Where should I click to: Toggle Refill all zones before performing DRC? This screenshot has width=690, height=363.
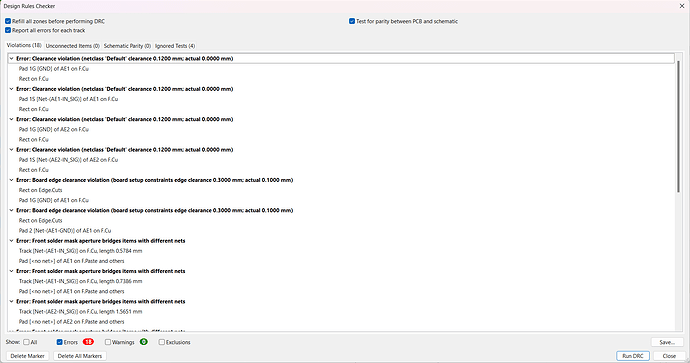point(8,21)
